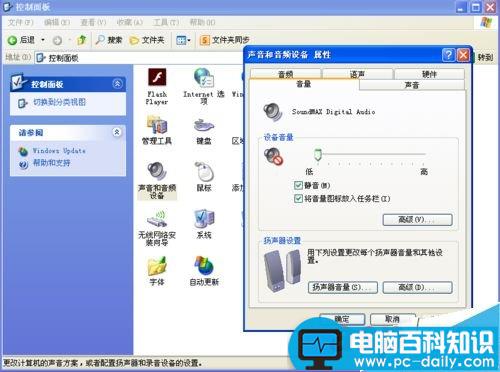Click the 取消 button
Screen dimensions: 500x372
click(x=393, y=319)
